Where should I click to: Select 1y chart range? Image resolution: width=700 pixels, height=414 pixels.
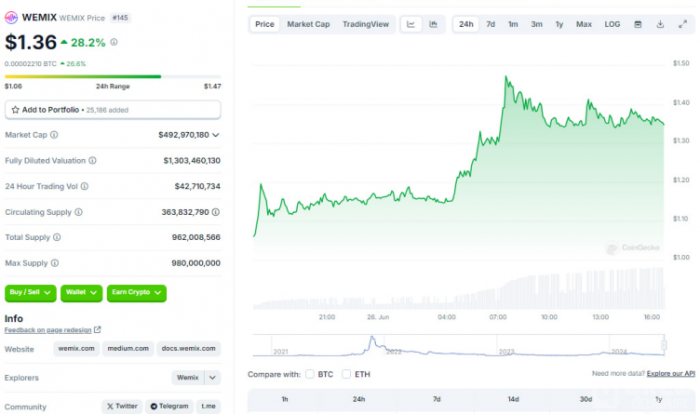(x=559, y=24)
